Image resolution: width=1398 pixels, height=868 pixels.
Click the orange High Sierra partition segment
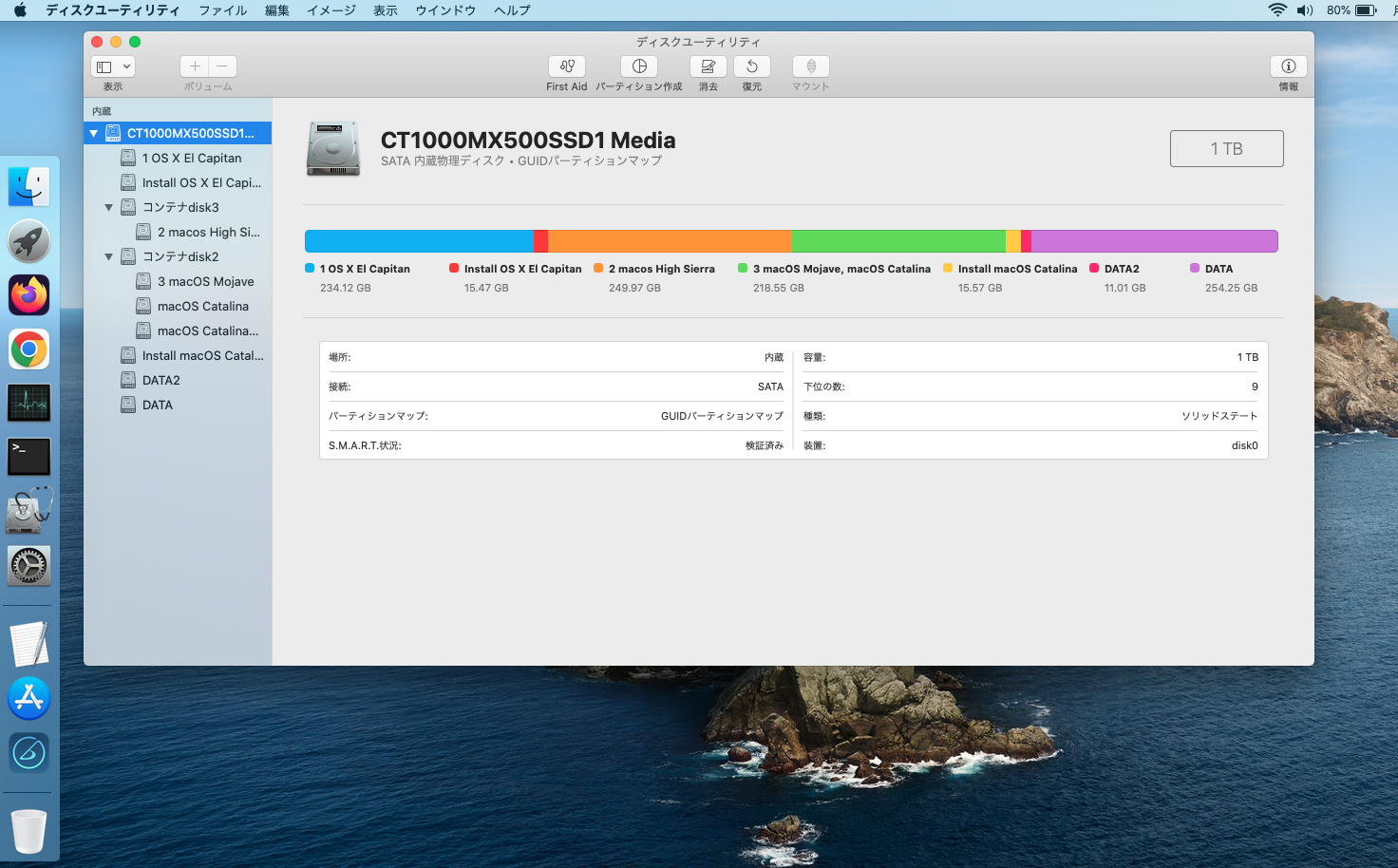670,241
